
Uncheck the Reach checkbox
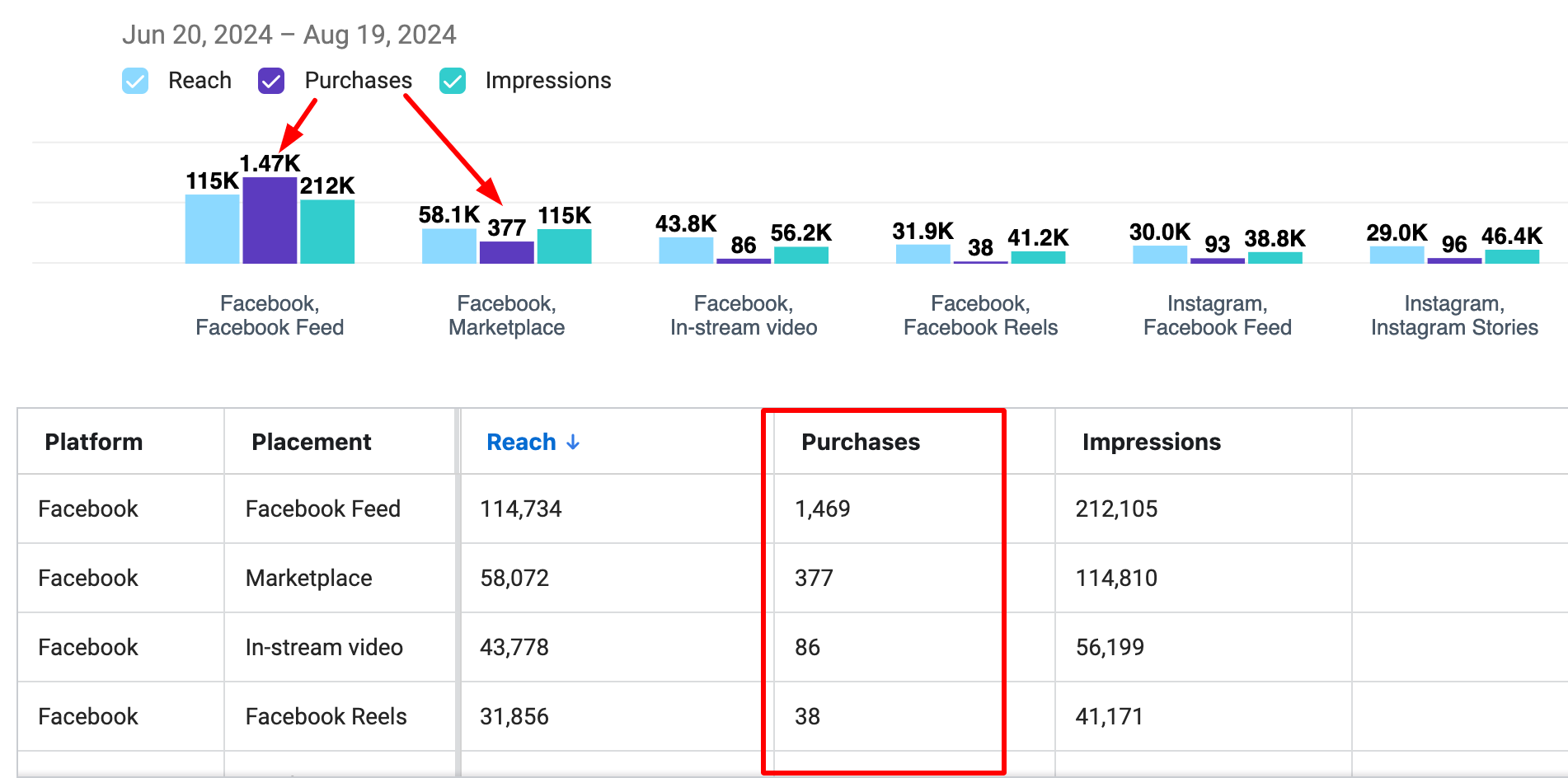pyautogui.click(x=135, y=81)
